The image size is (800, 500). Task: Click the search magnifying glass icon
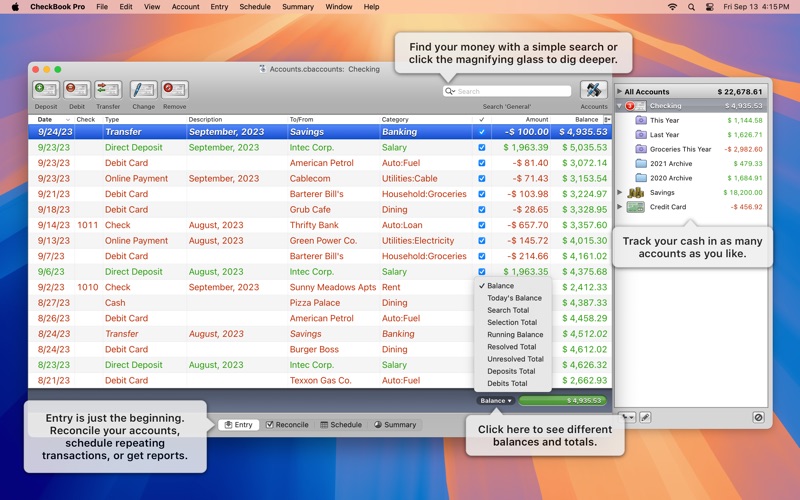click(449, 91)
